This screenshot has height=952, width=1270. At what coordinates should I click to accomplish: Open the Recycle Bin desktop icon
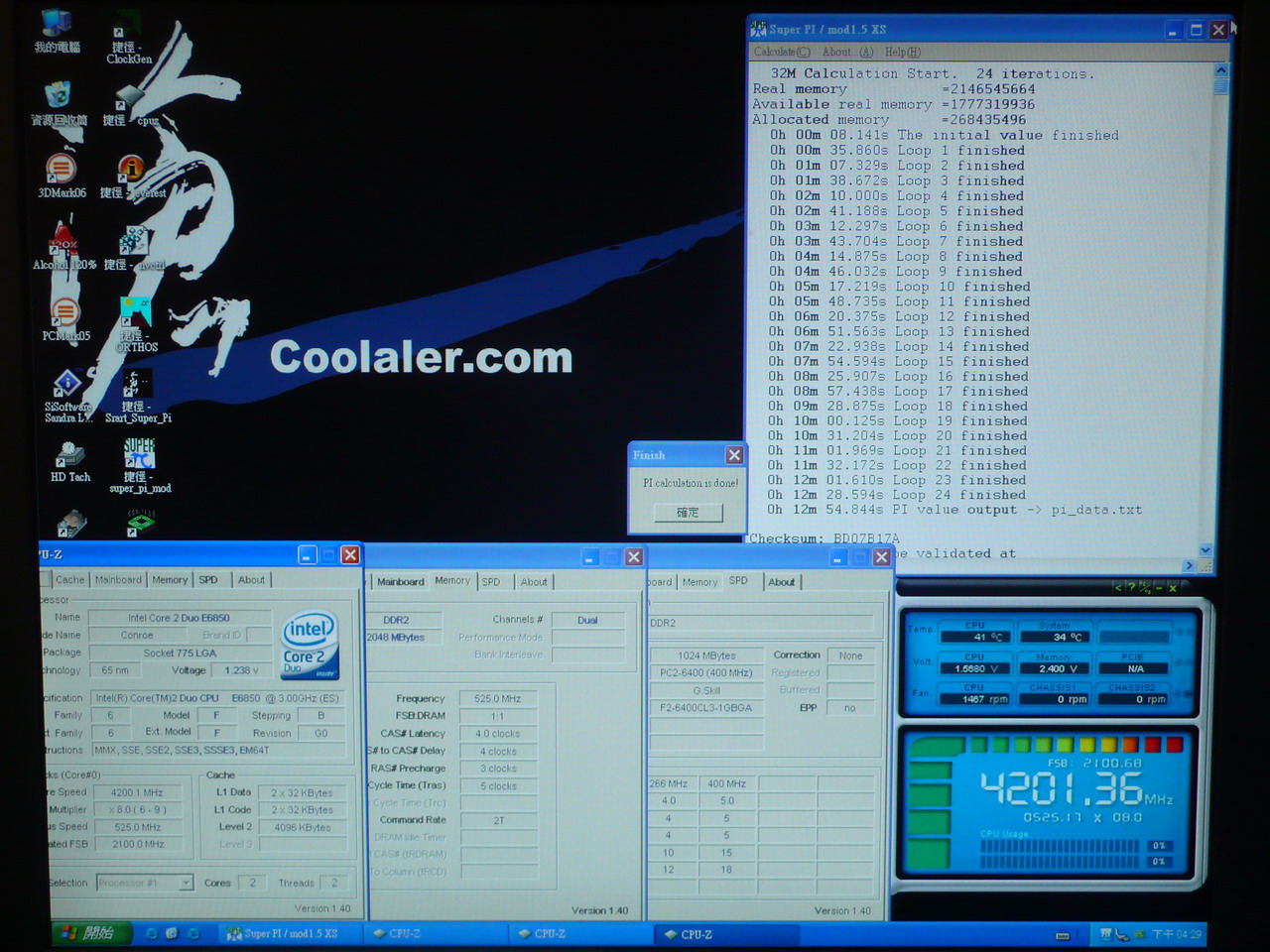(58, 103)
